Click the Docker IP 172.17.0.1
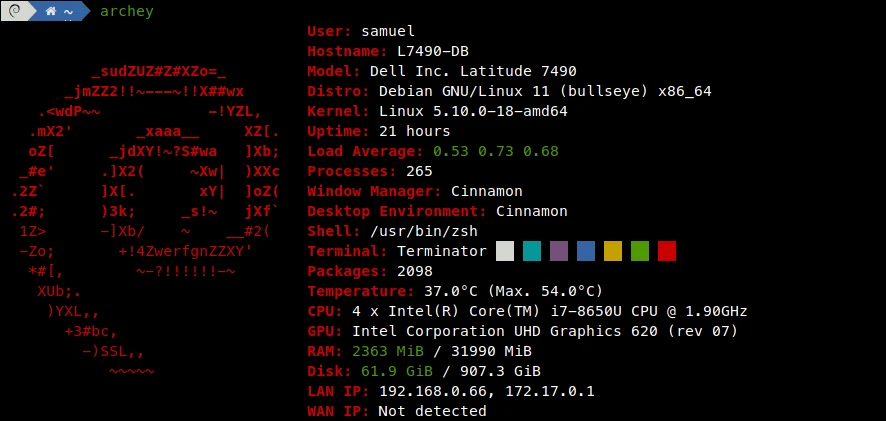This screenshot has height=421, width=886. tap(550, 391)
